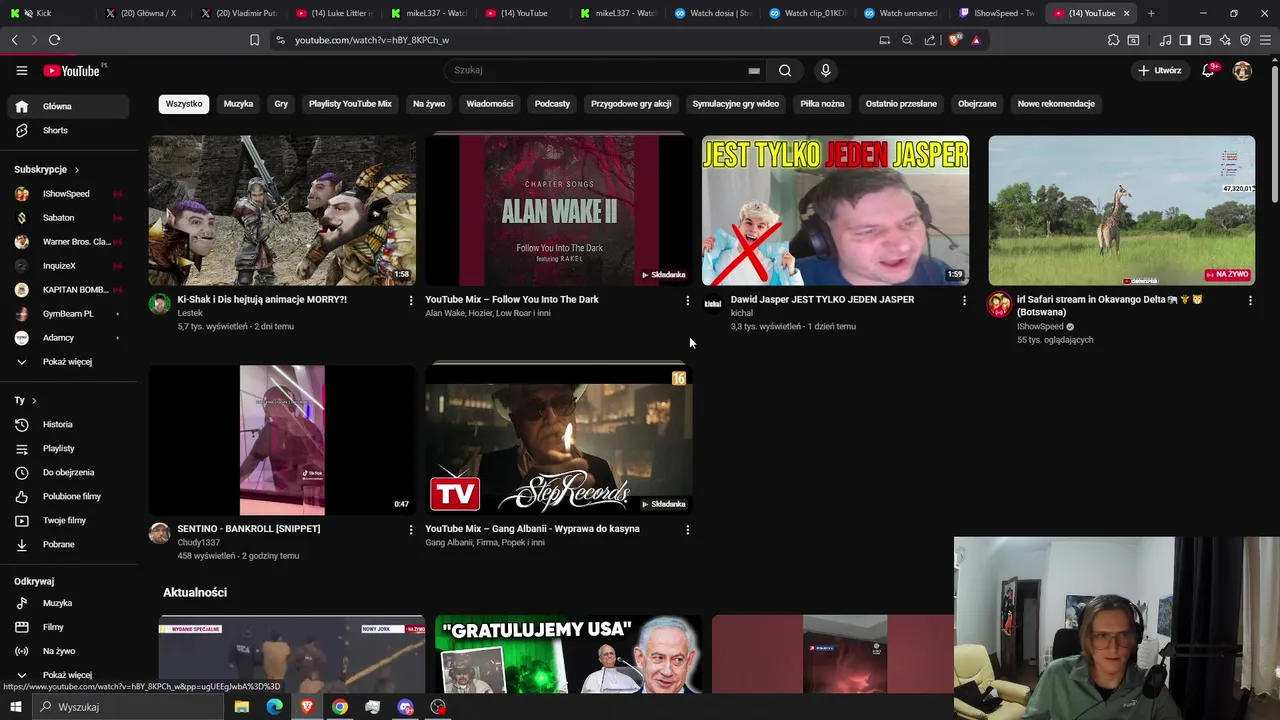Viewport: 1280px width, 720px height.
Task: Open Na żywo under Odkrywaj
Action: pyautogui.click(x=68, y=651)
